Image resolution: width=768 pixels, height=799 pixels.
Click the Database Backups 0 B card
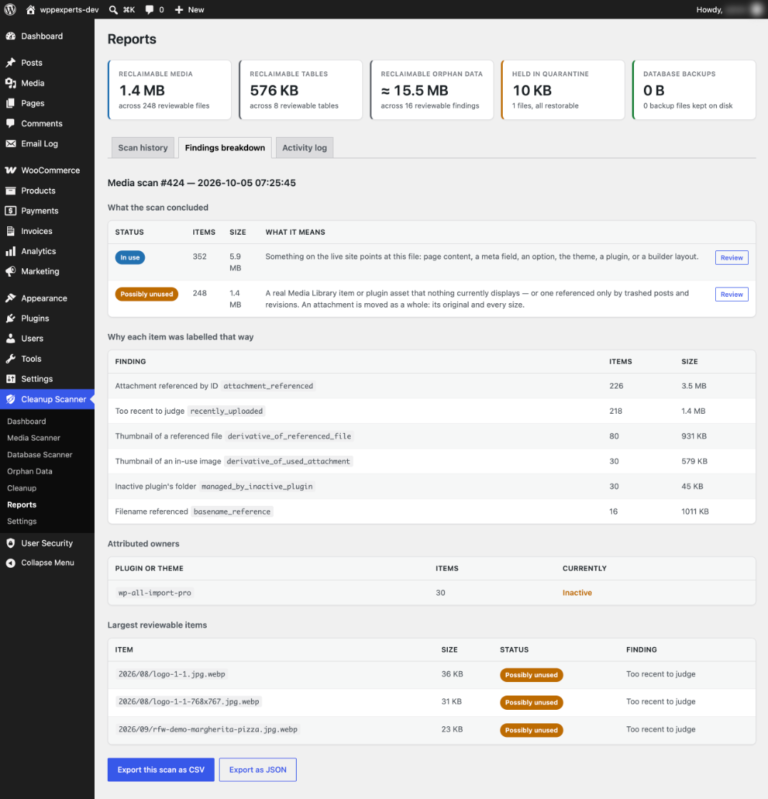point(694,90)
